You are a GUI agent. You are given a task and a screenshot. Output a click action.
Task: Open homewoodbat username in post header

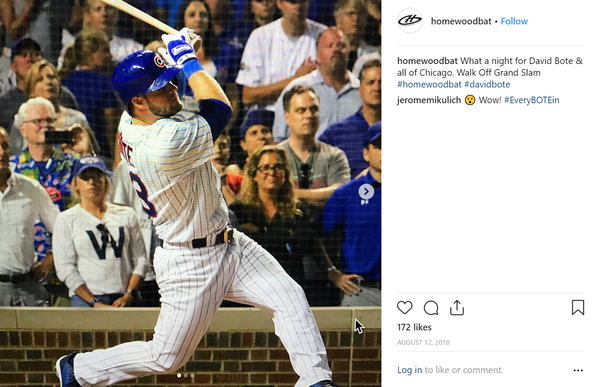coord(461,21)
